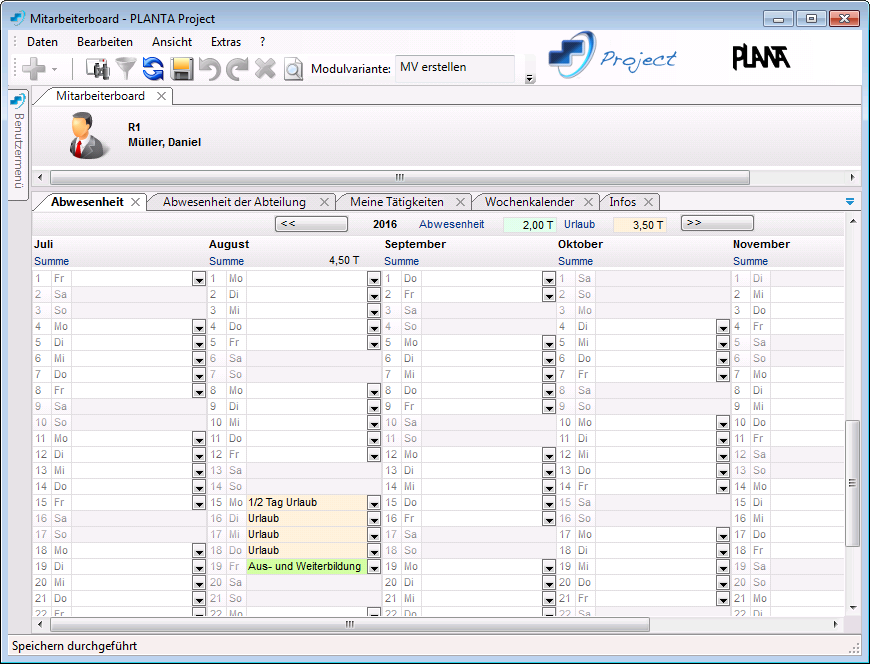Switch to the Meine Tätigkeiten tab
Viewport: 870px width, 664px height.
(397, 202)
